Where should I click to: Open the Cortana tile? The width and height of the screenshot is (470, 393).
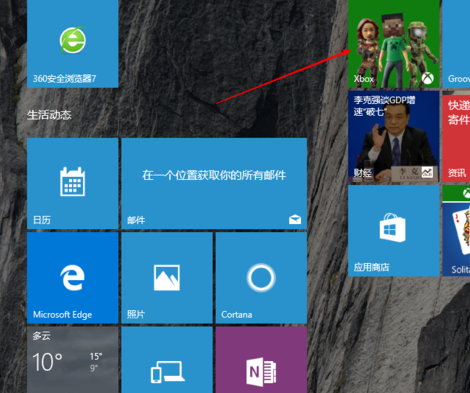click(261, 278)
